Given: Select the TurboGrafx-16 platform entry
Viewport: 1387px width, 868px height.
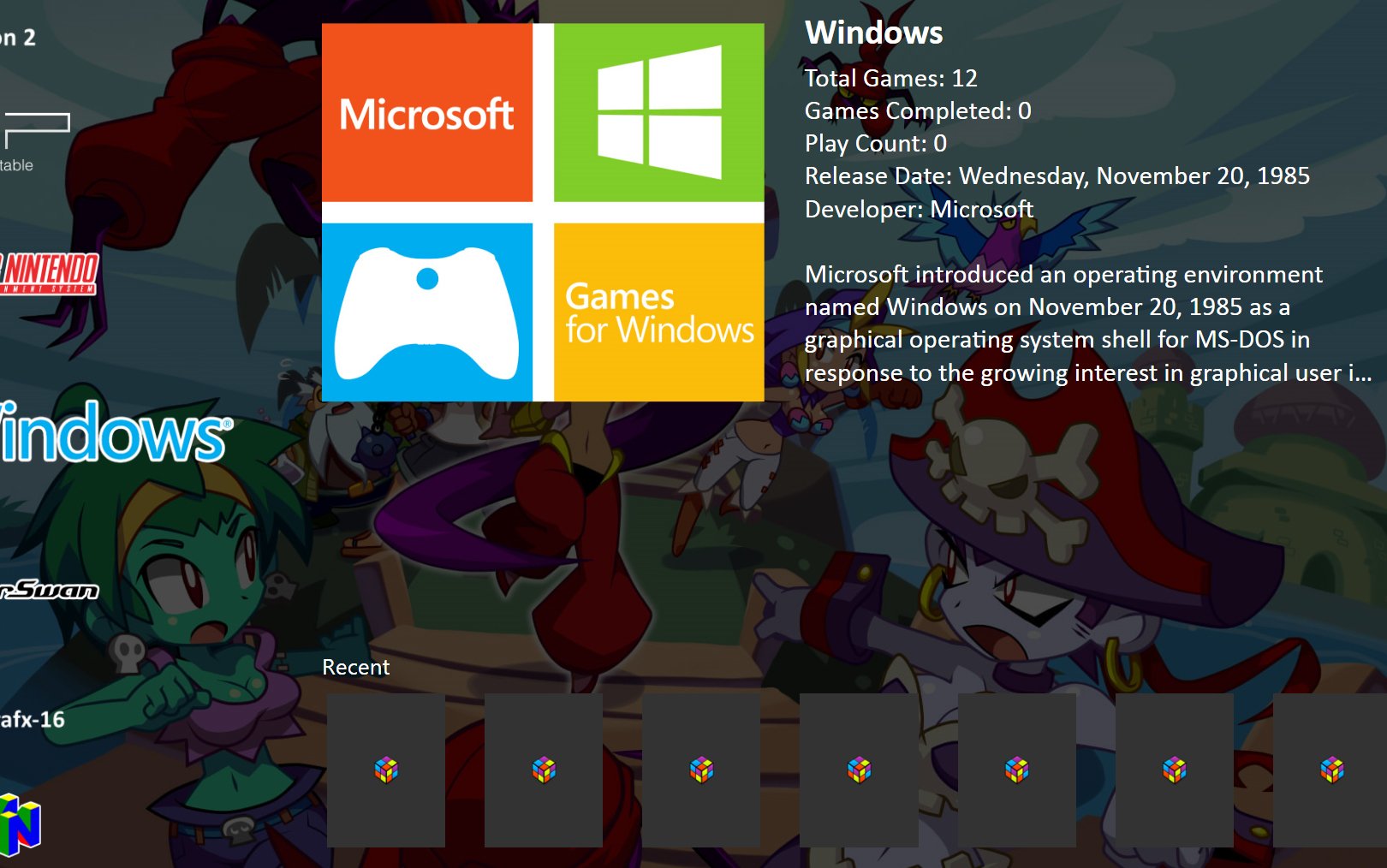Looking at the screenshot, I should click(x=33, y=719).
